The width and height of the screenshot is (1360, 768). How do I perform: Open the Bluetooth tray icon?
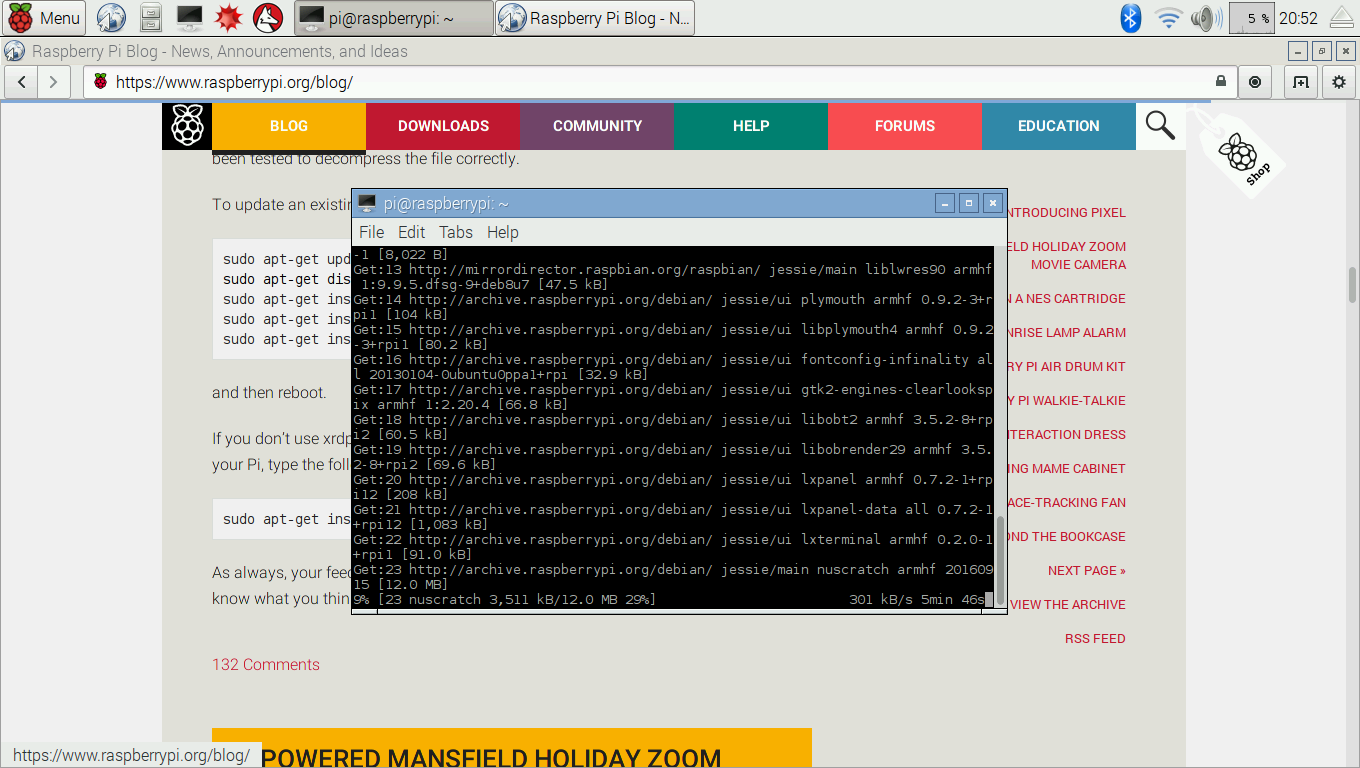1130,17
